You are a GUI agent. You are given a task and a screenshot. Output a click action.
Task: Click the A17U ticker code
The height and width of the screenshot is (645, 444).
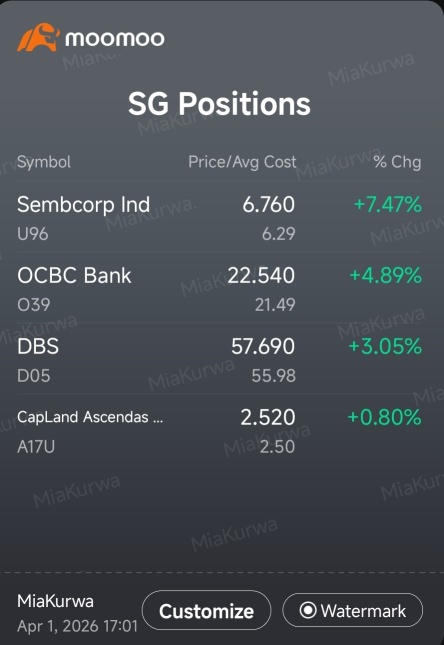coord(36,447)
